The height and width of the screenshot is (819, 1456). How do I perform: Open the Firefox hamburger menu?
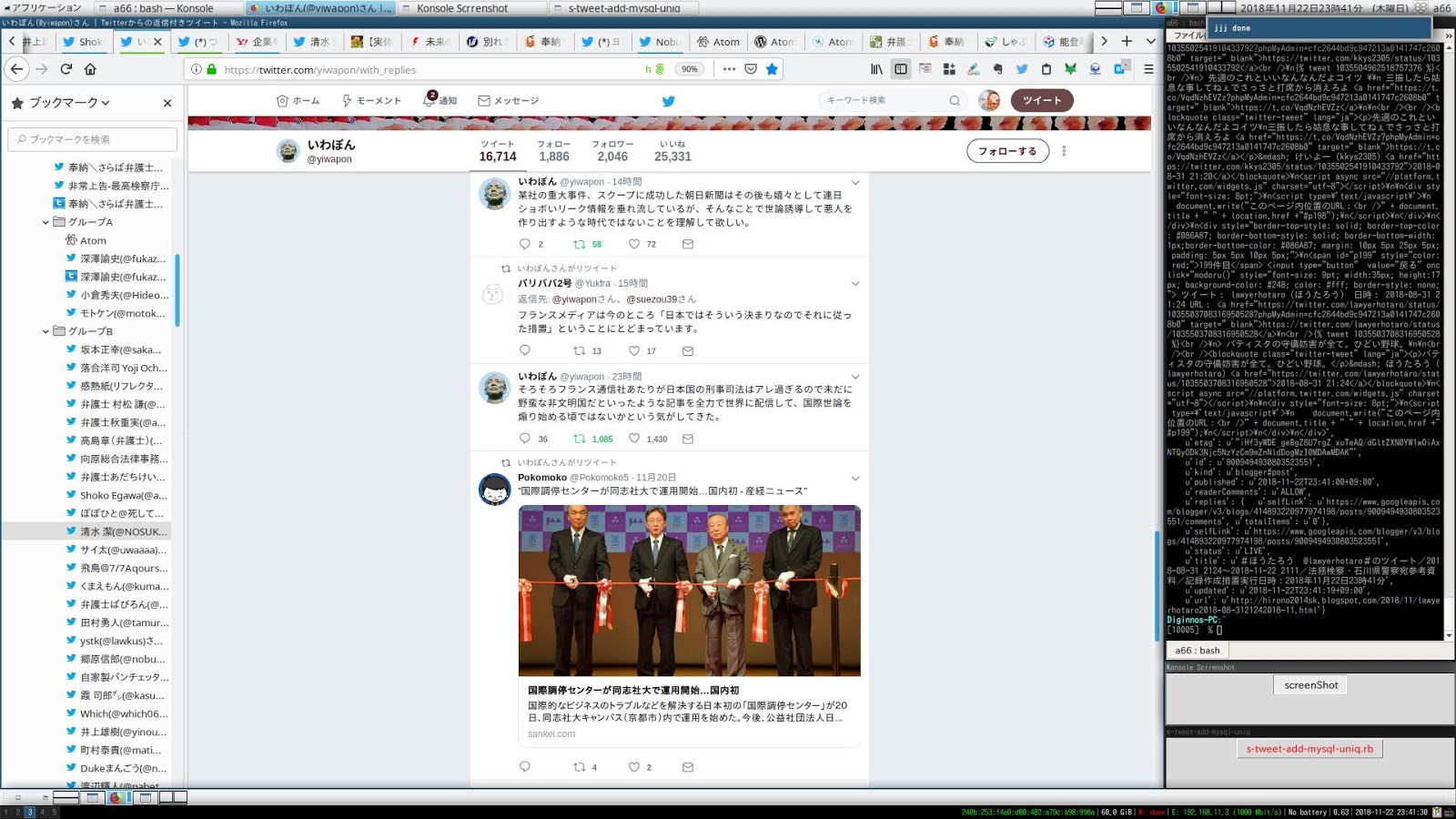pyautogui.click(x=1148, y=69)
